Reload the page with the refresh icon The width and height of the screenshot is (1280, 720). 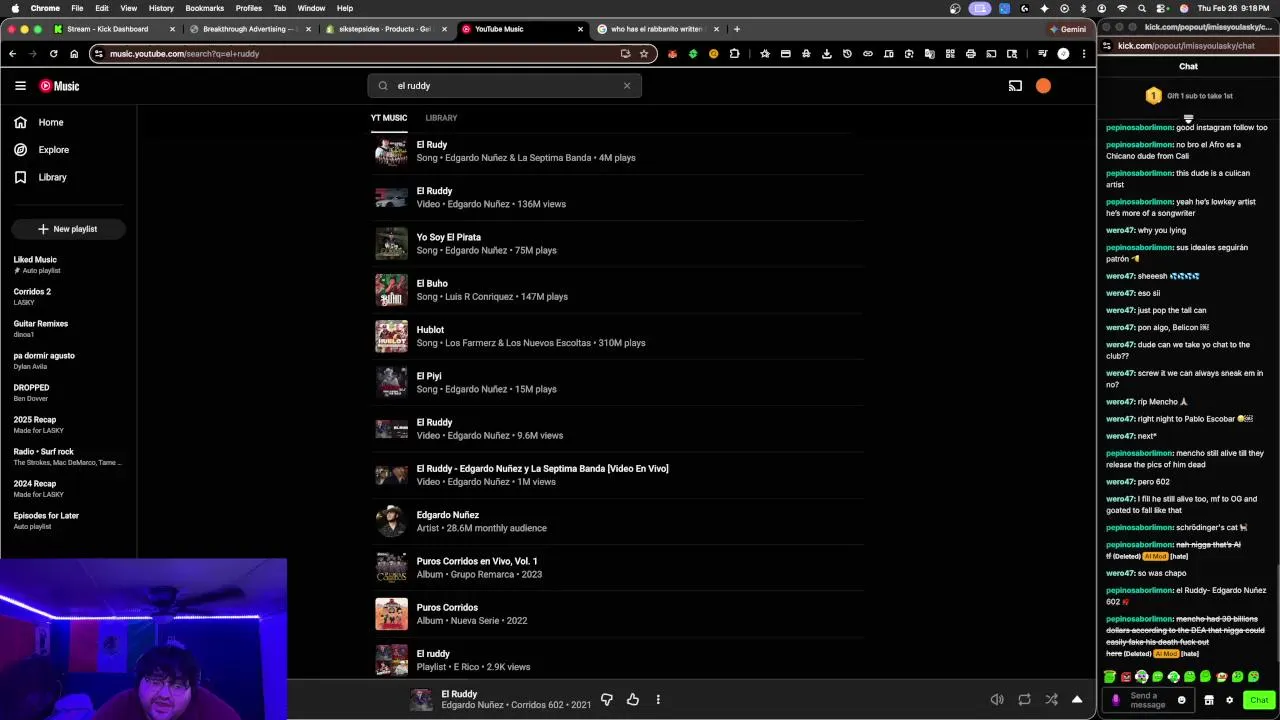click(53, 54)
